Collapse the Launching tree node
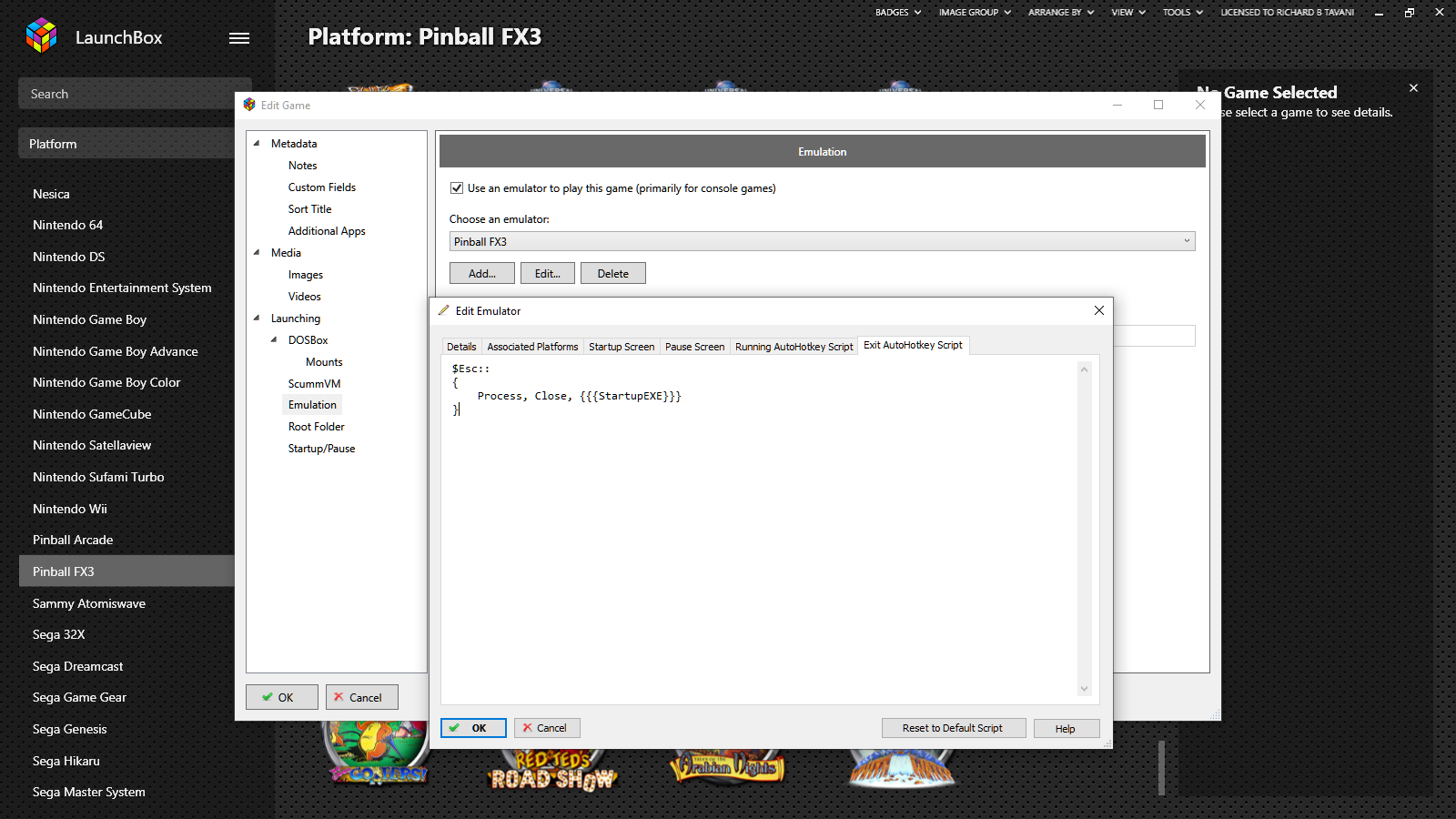1456x819 pixels. [x=257, y=318]
